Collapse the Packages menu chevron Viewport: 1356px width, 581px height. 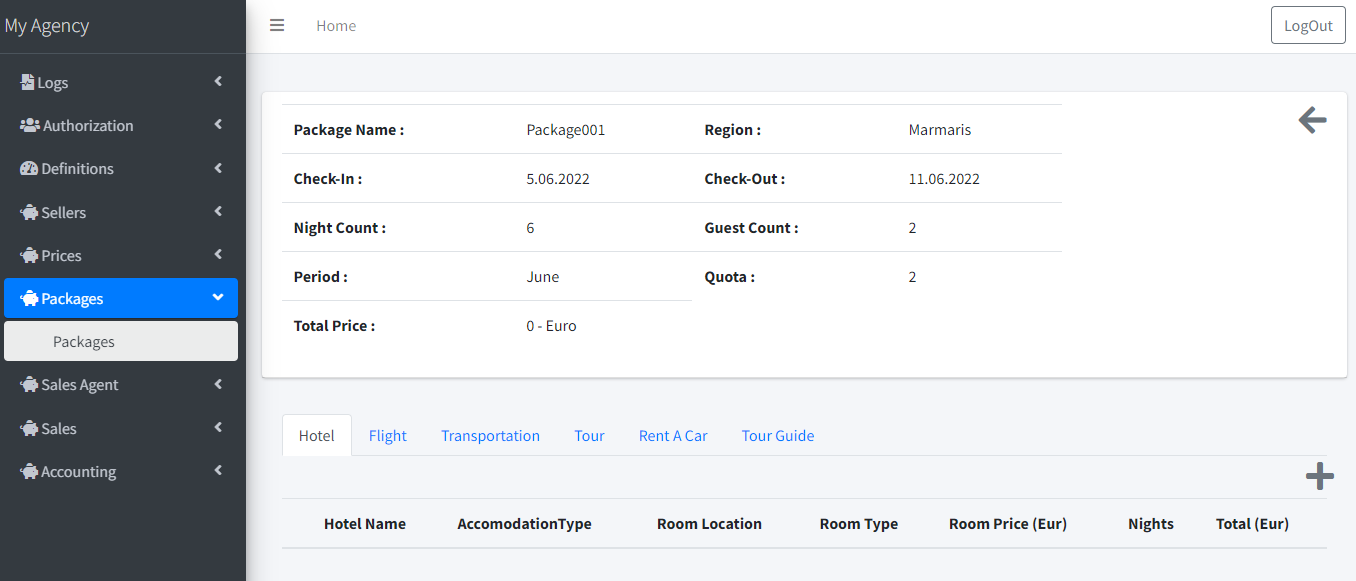218,297
